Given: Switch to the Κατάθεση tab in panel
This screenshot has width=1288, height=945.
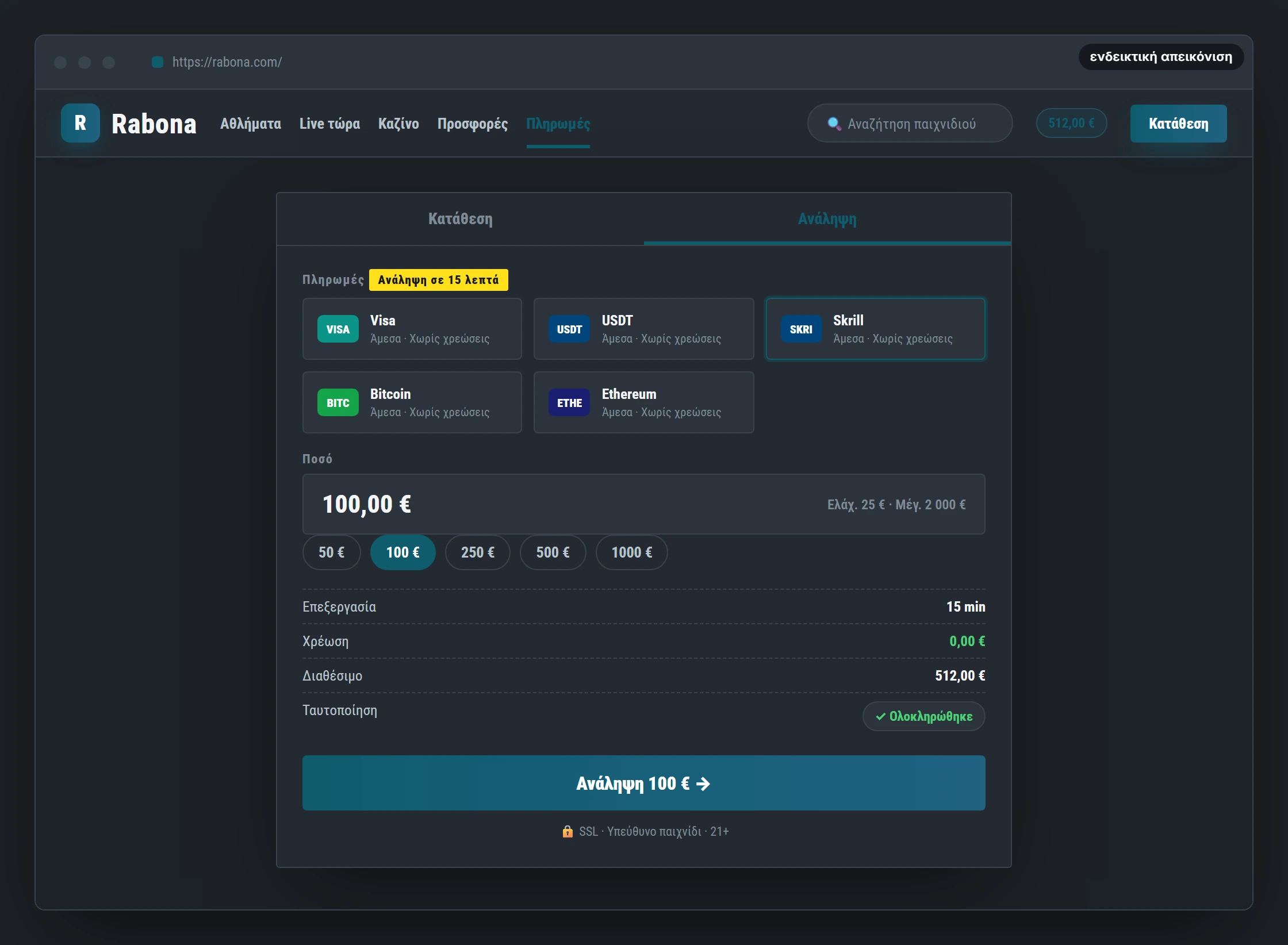Looking at the screenshot, I should click(x=460, y=219).
